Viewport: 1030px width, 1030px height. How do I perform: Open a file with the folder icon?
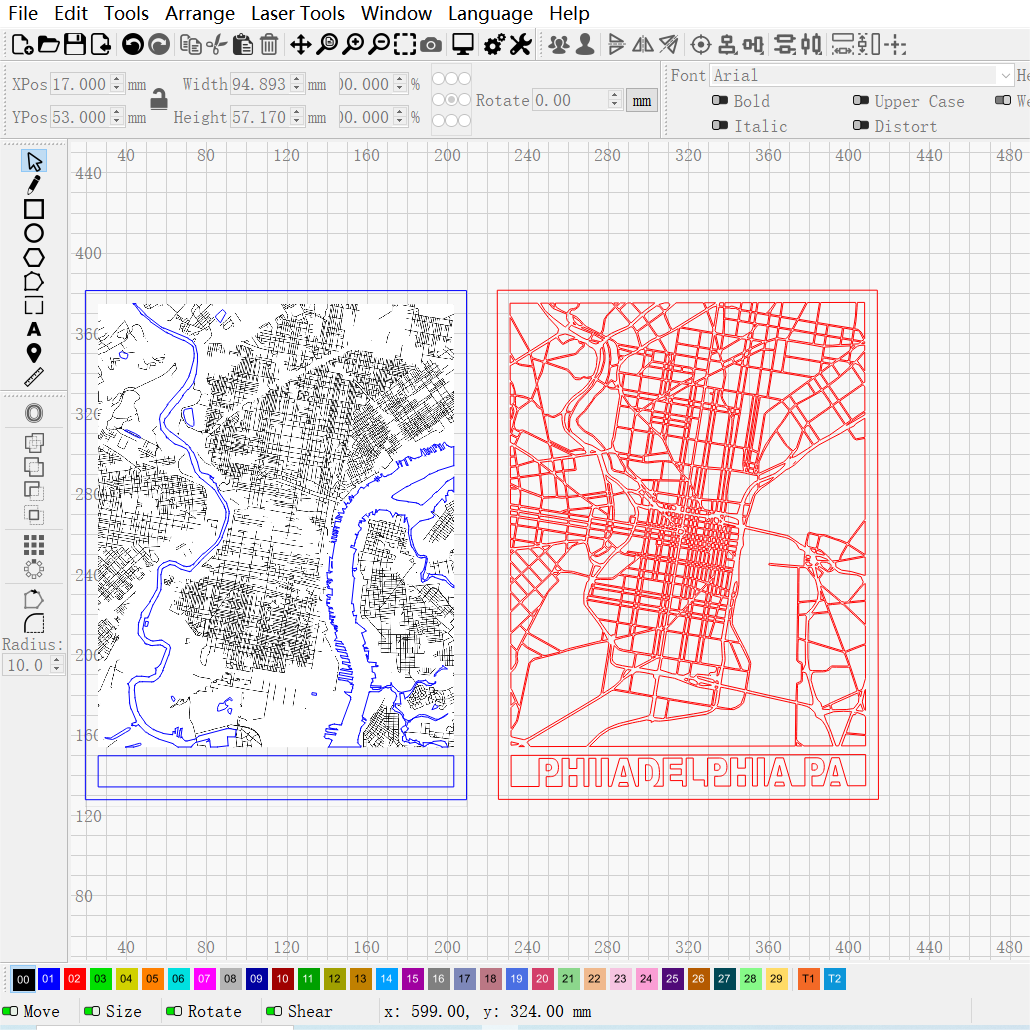[x=49, y=45]
